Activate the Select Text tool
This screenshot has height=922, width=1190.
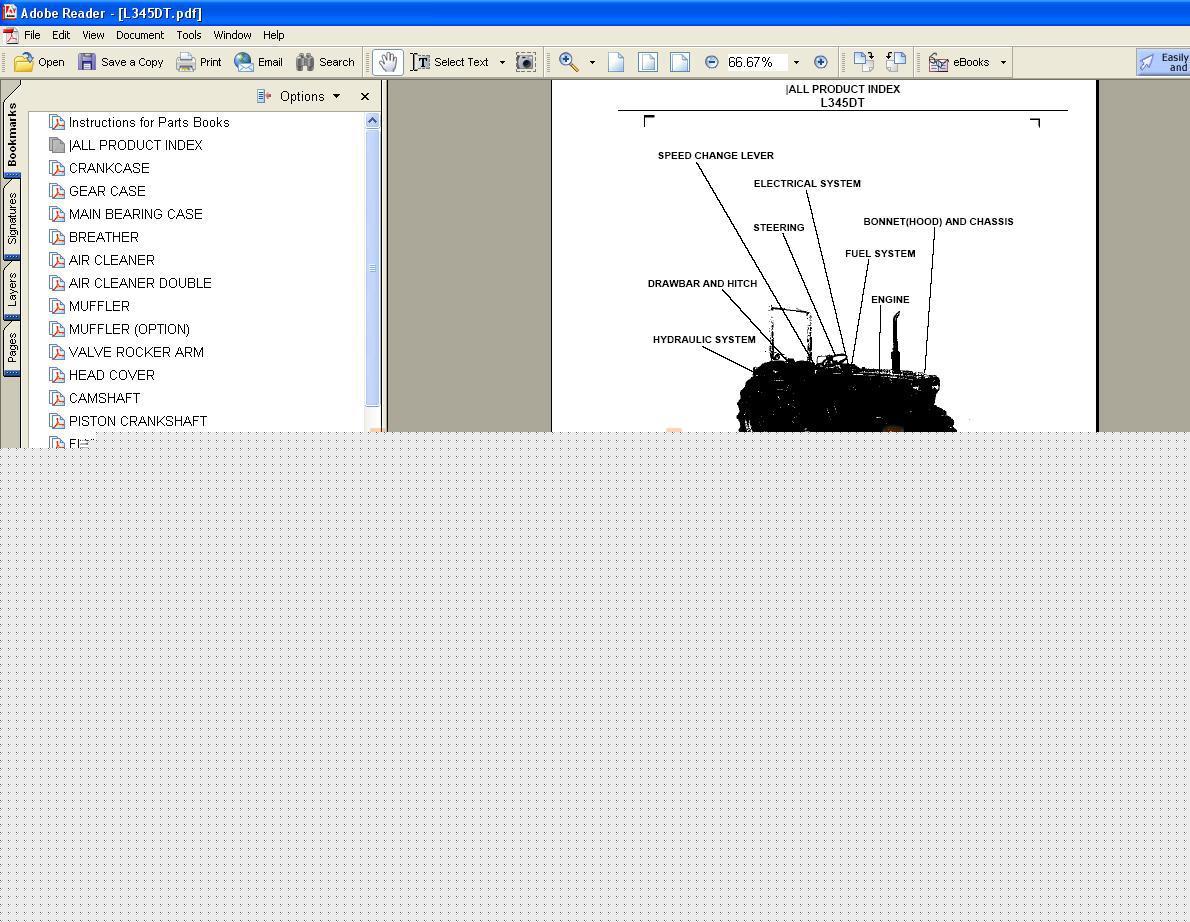pos(451,62)
